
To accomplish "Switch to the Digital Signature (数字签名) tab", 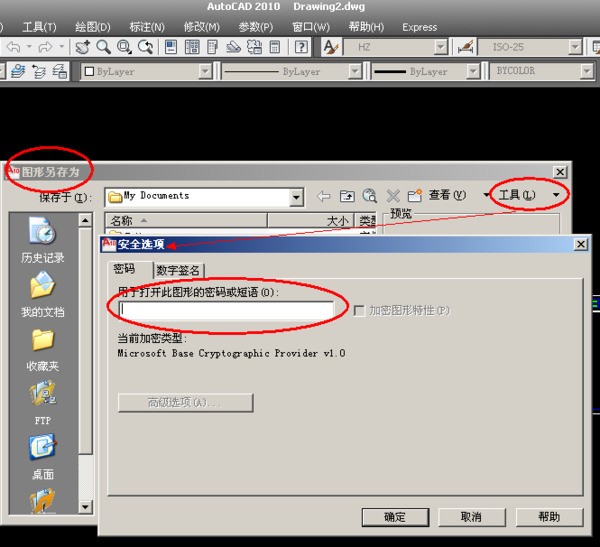I will pyautogui.click(x=179, y=270).
